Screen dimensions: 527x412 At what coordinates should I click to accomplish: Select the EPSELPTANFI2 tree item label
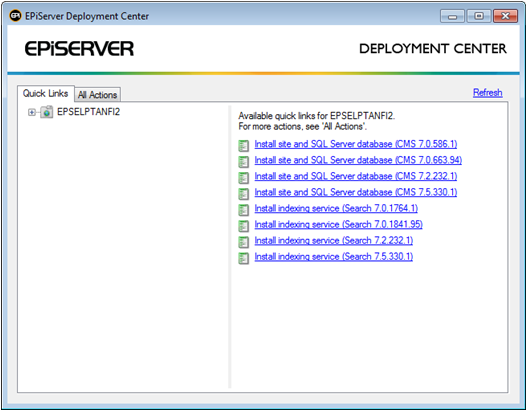pyautogui.click(x=88, y=112)
